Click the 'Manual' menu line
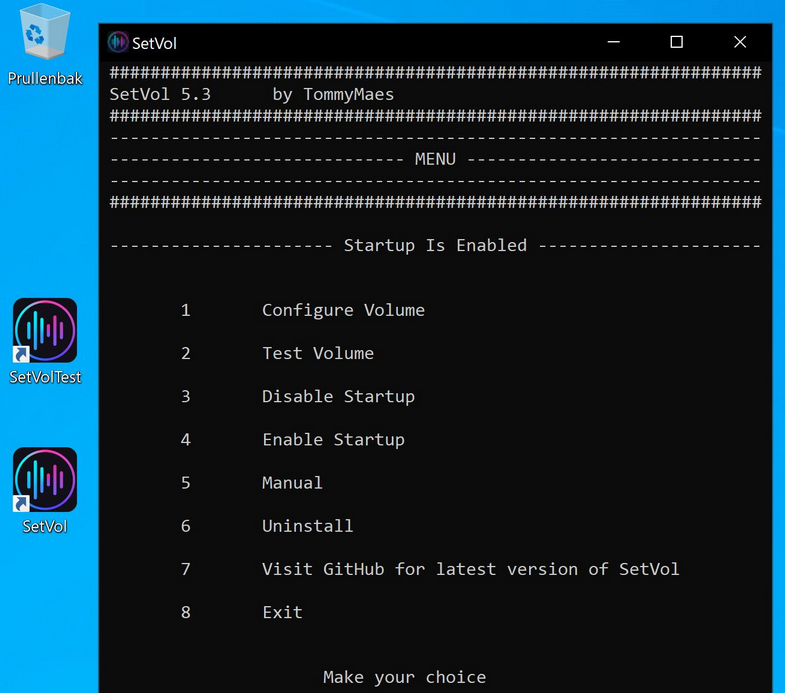Viewport: 785px width, 693px height. click(x=292, y=483)
